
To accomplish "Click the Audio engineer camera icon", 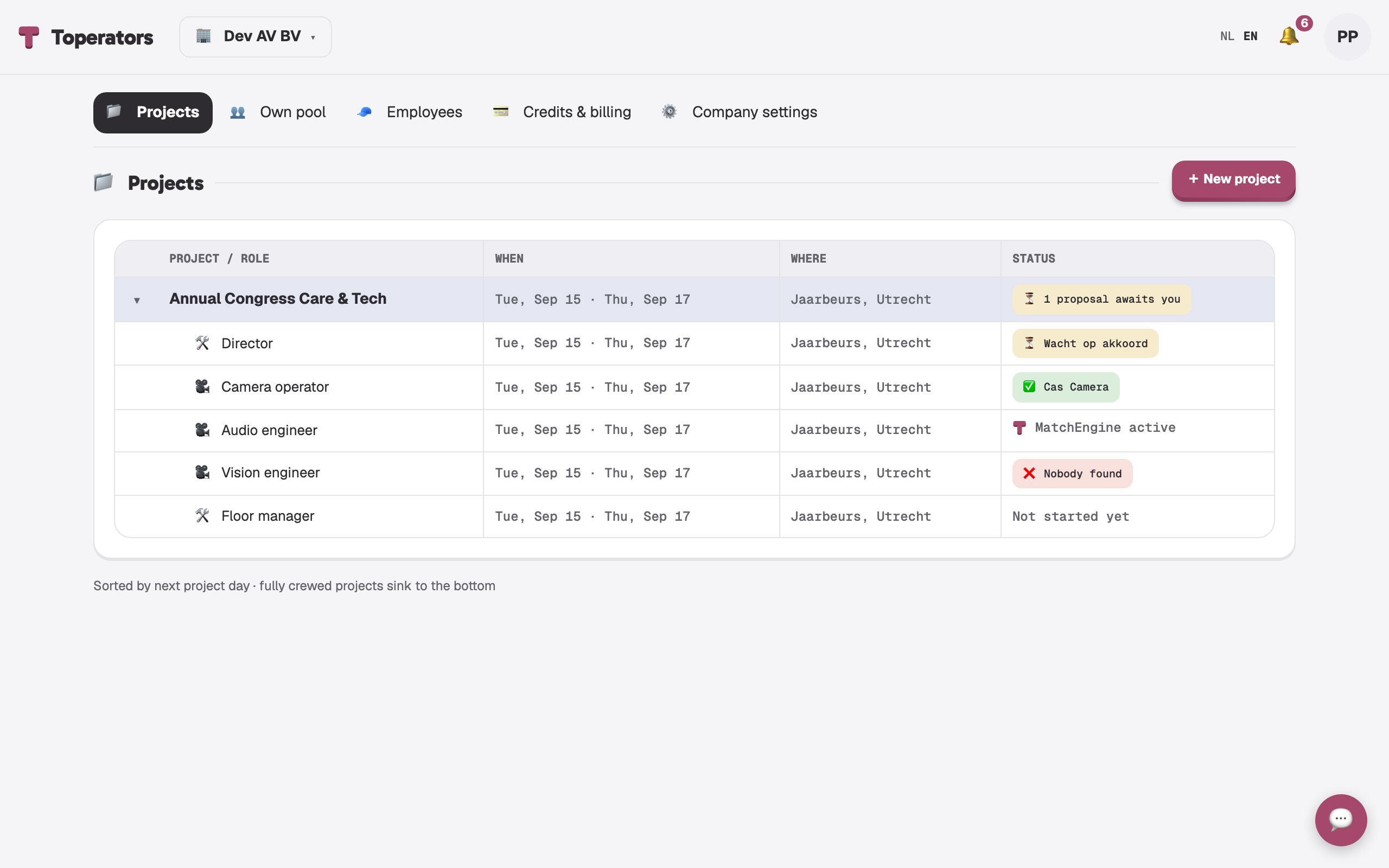I will [x=202, y=430].
